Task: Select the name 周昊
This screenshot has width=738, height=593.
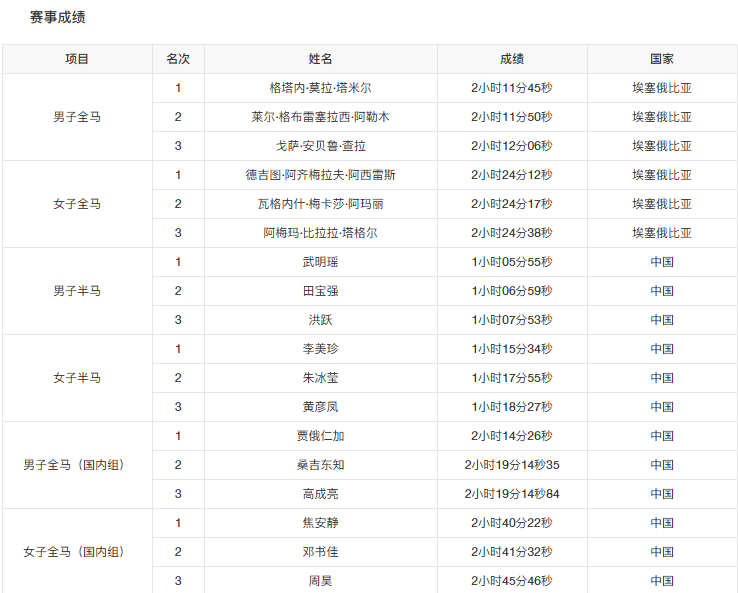Action: point(321,581)
